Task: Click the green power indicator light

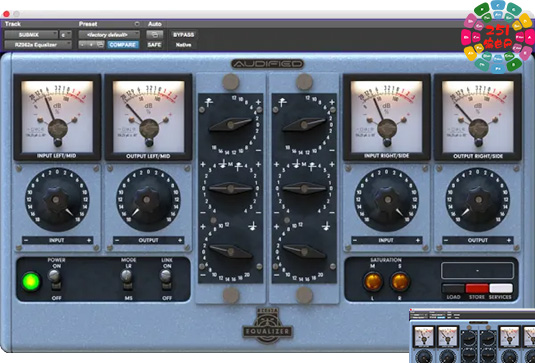Action: tap(31, 281)
